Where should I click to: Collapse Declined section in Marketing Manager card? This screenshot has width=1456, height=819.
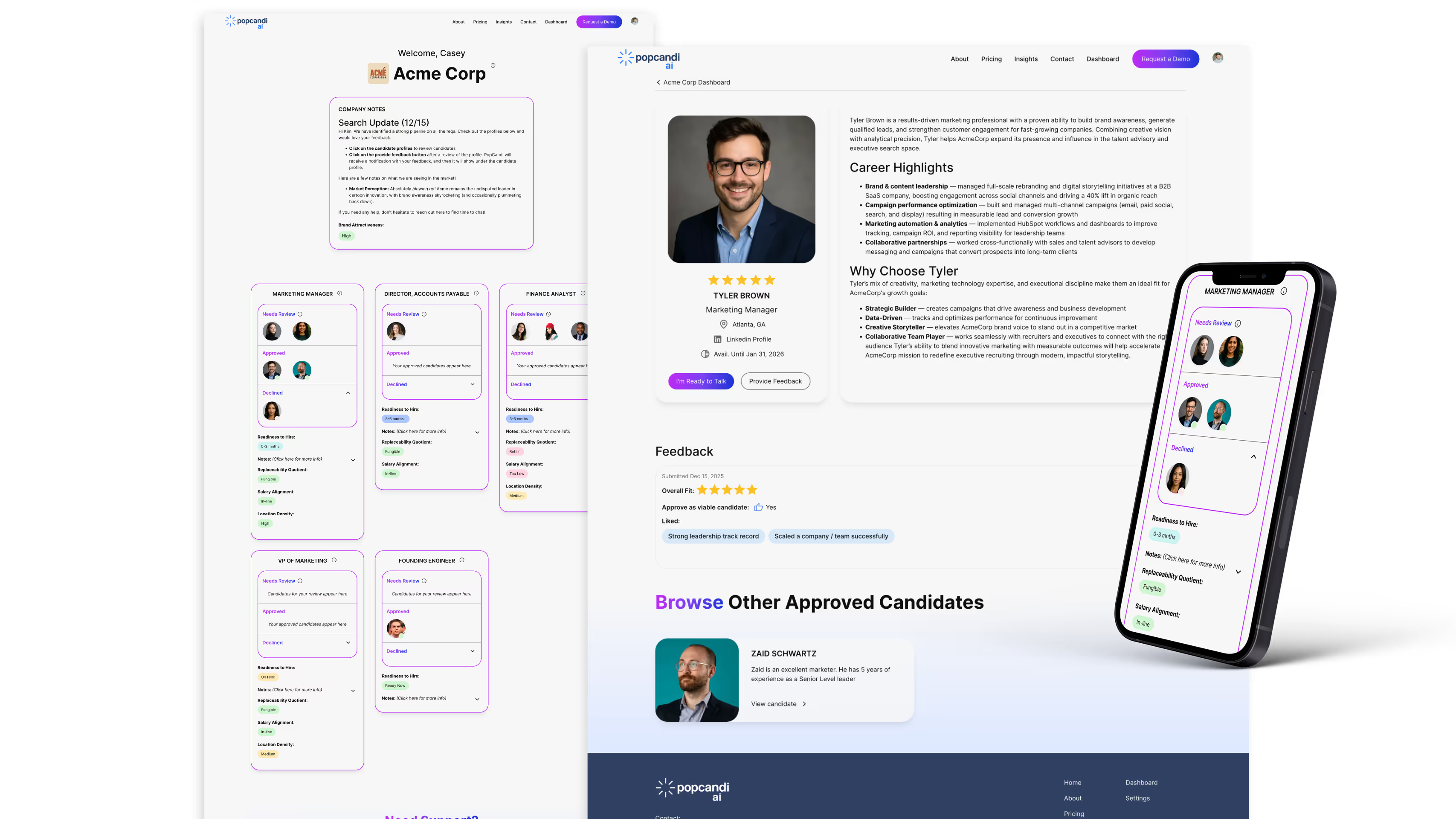click(x=348, y=393)
